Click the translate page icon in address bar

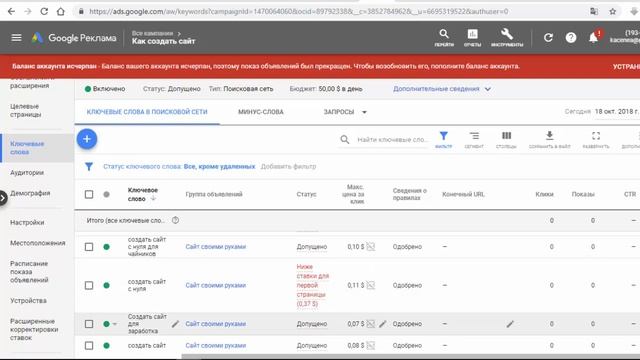click(x=594, y=11)
